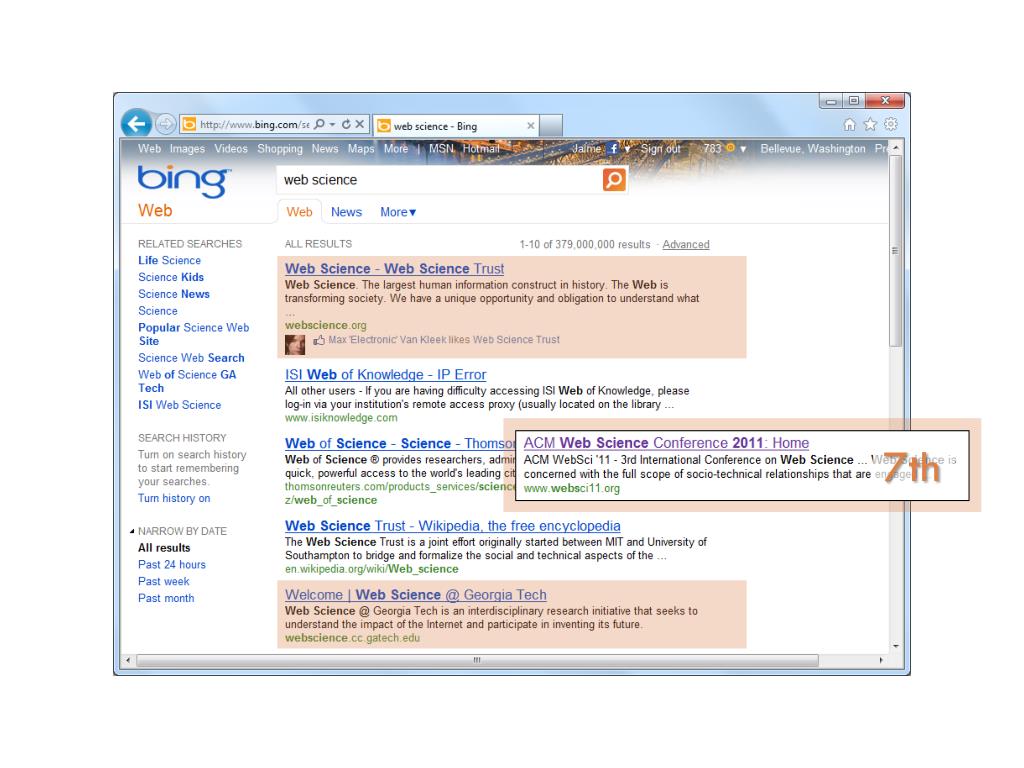Click Turn history on
Viewport: 1024px width, 768px height.
click(174, 498)
